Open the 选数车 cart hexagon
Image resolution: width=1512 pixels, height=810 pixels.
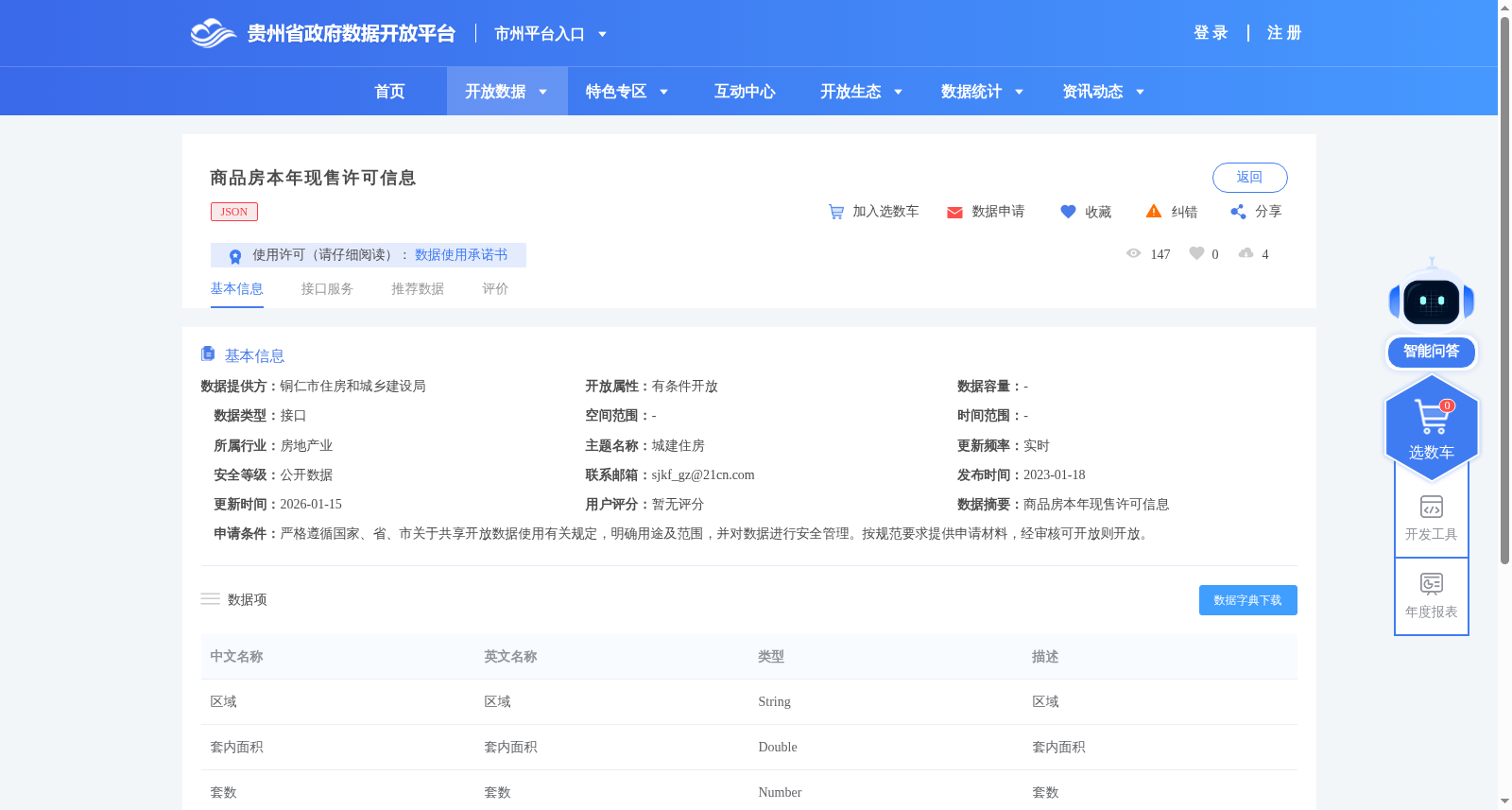(1432, 427)
